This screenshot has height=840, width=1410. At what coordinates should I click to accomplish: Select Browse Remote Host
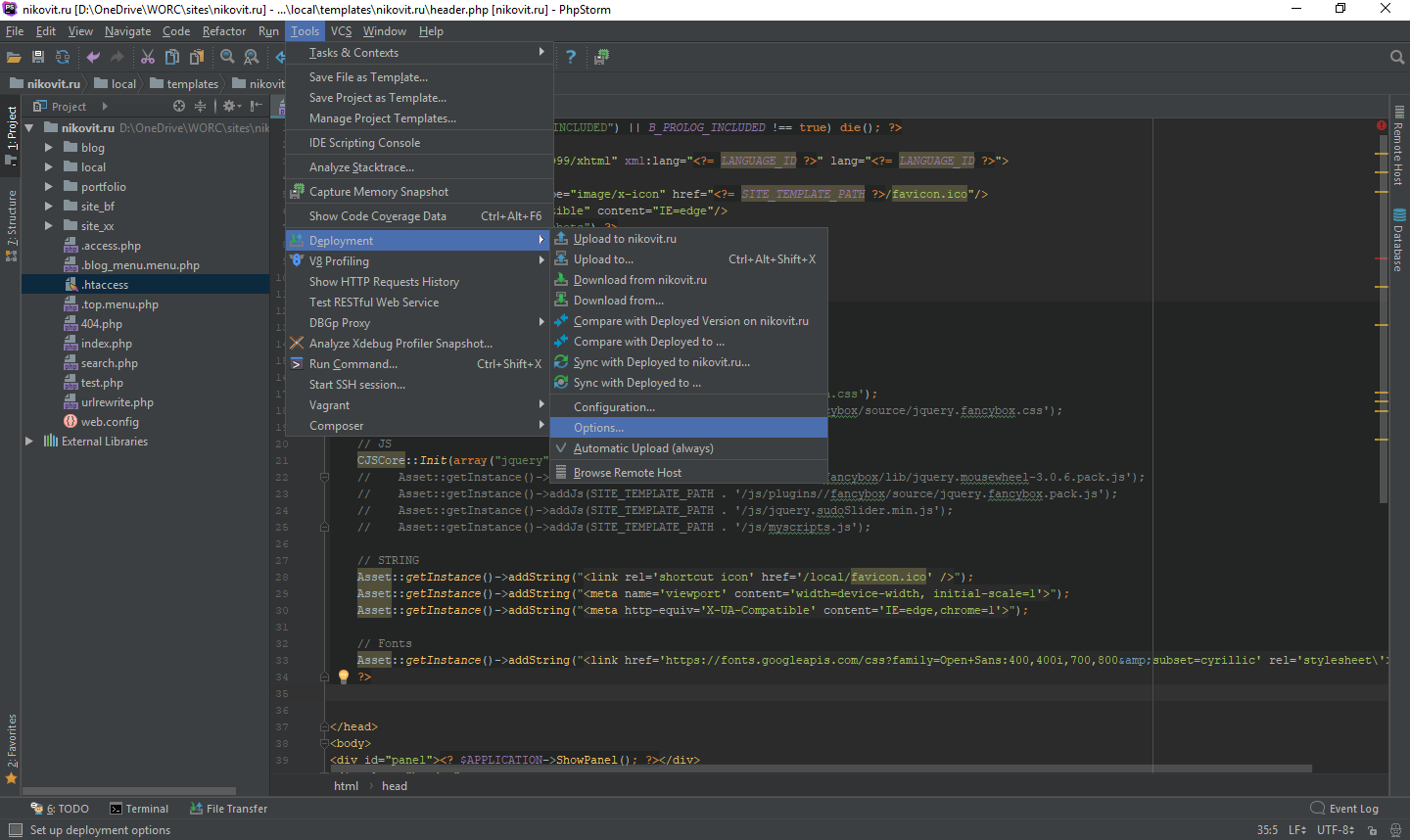(688, 473)
